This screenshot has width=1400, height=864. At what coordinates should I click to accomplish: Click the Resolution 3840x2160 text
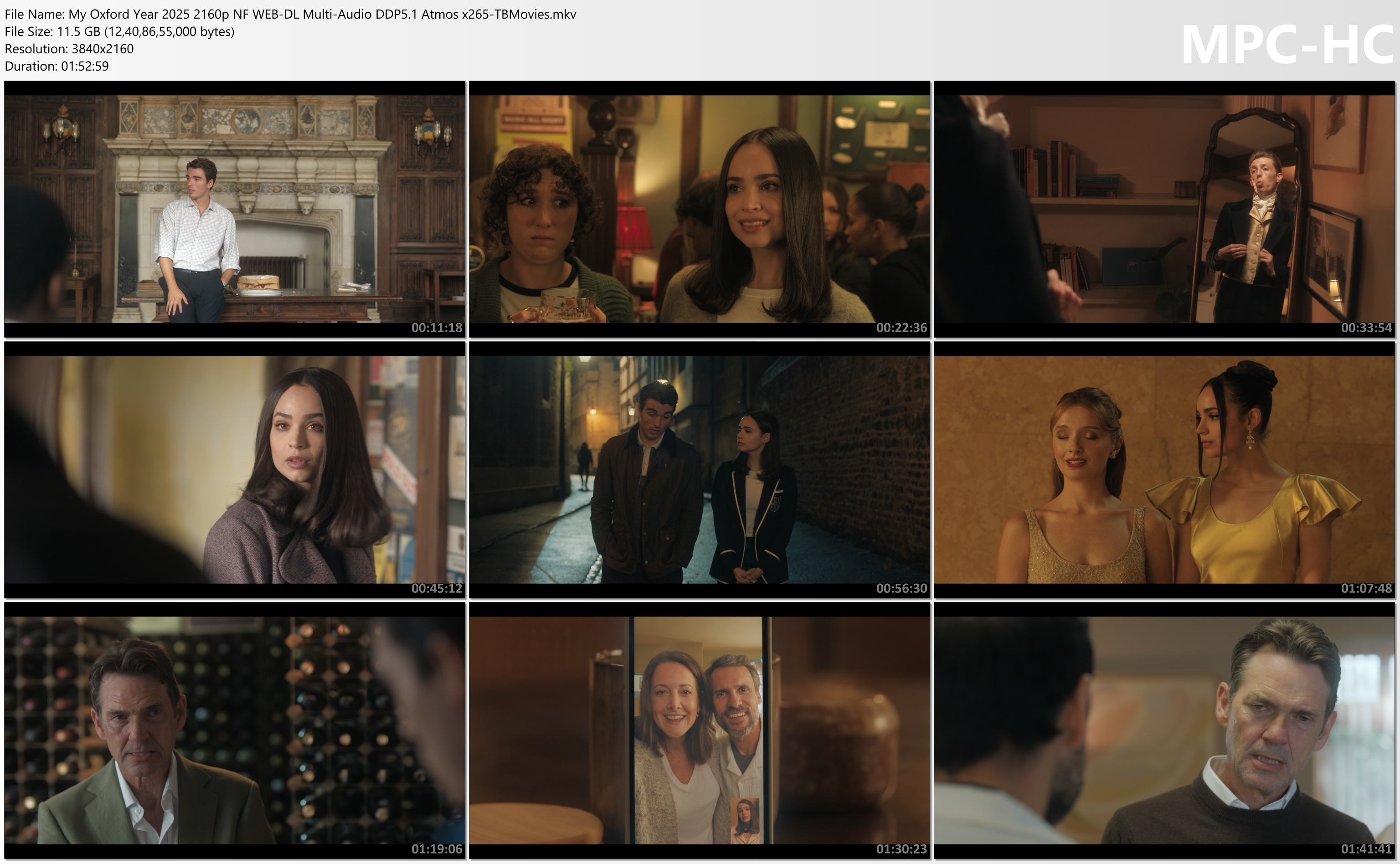coord(69,49)
